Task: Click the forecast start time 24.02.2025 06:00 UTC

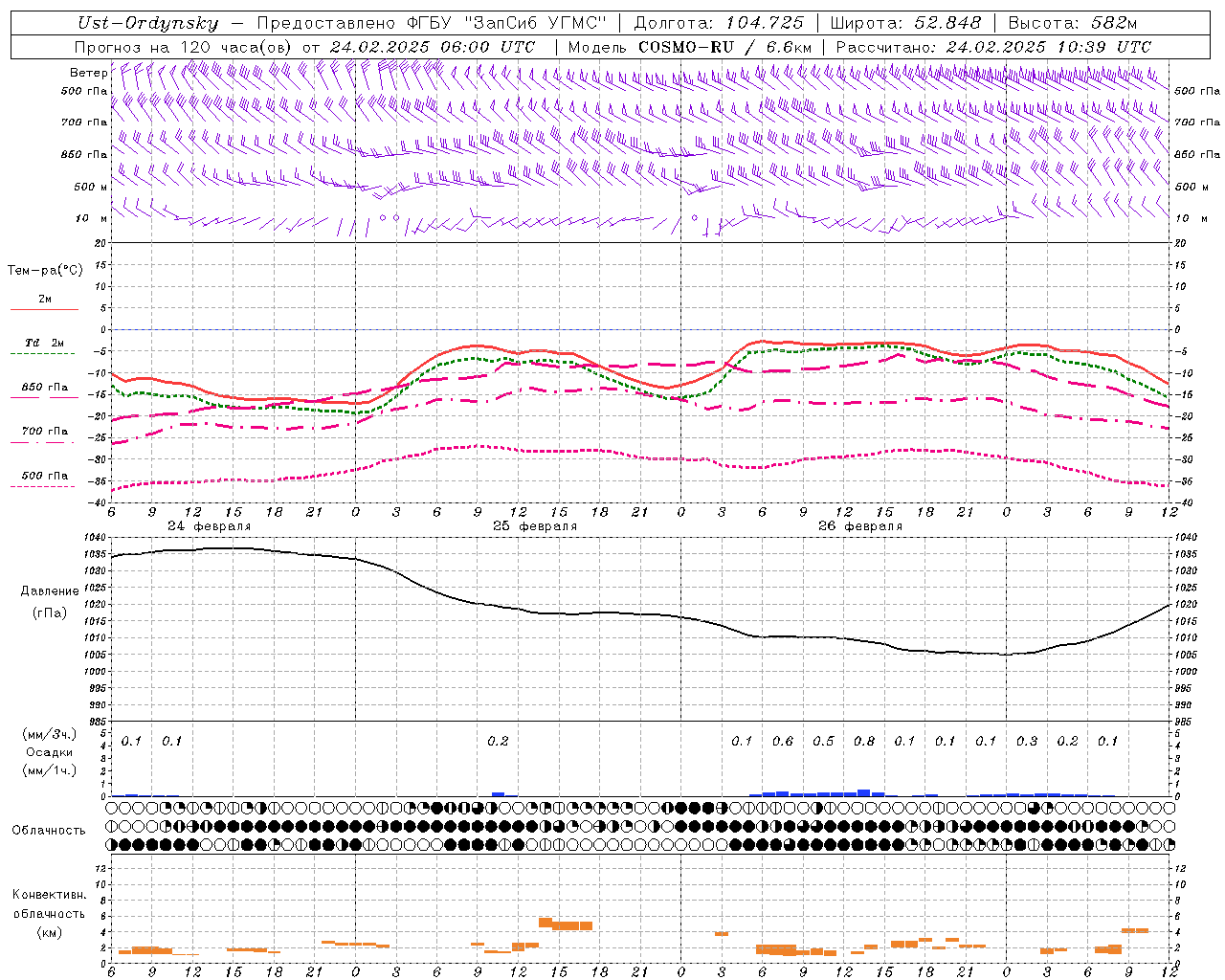Action: pos(433,47)
